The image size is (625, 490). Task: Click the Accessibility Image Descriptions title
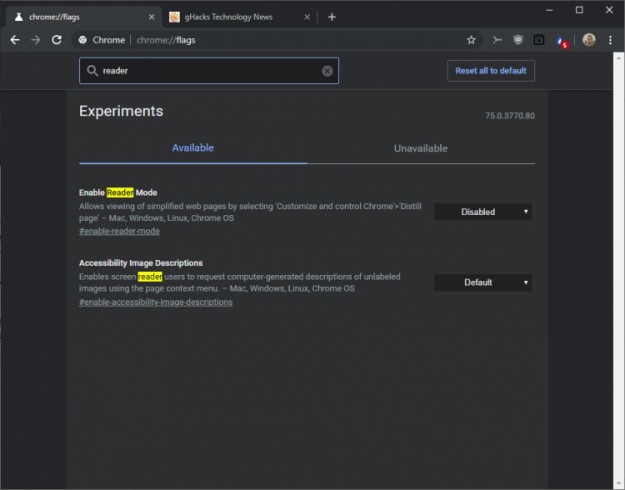141,263
